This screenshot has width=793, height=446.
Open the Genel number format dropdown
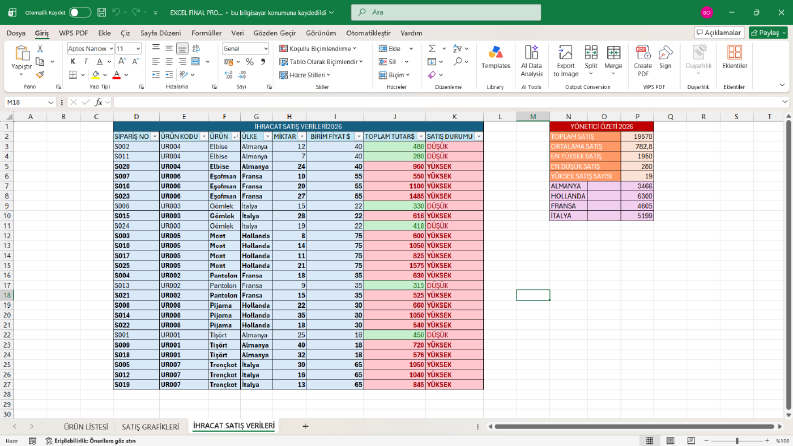click(266, 49)
